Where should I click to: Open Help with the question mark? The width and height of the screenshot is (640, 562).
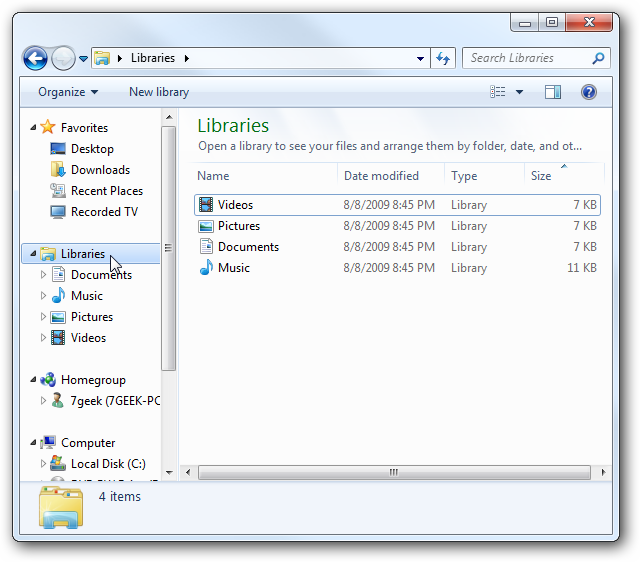pyautogui.click(x=589, y=92)
